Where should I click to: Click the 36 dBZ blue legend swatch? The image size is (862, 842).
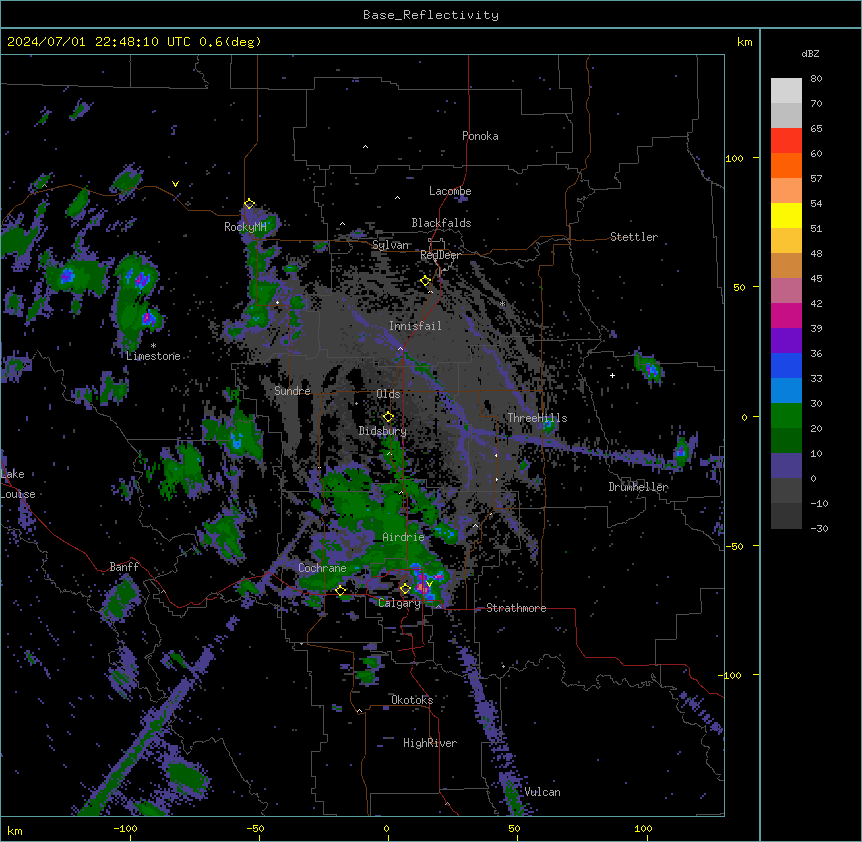tap(786, 365)
